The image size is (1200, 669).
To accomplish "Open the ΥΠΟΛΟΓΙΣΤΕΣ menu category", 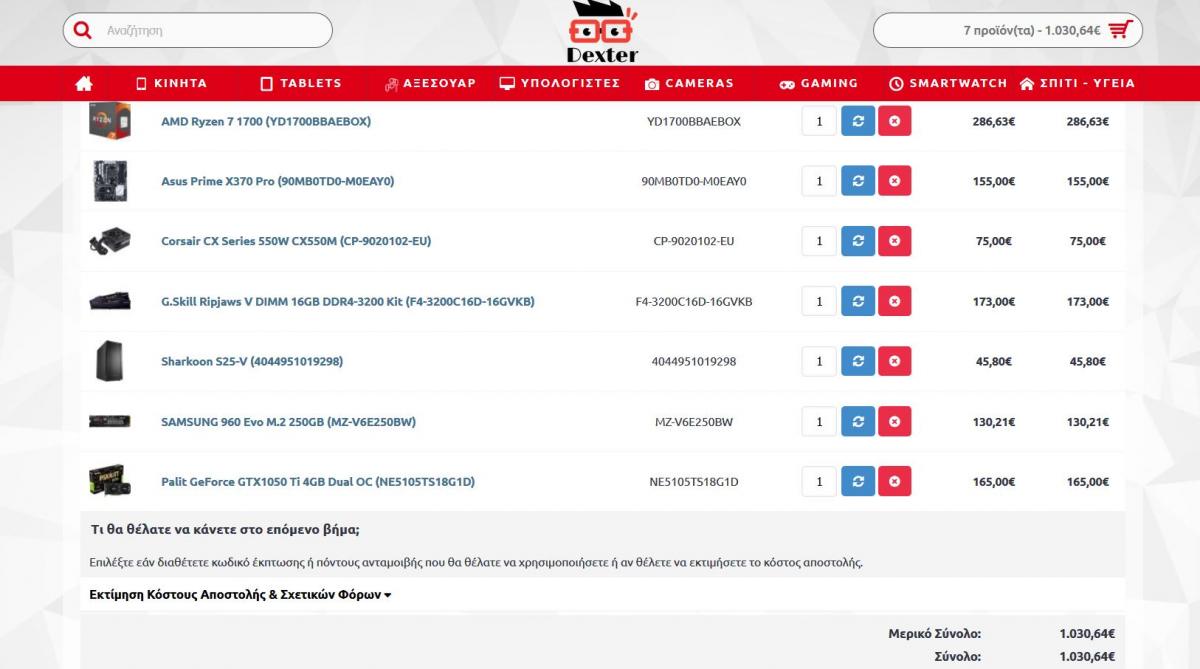I will 560,83.
